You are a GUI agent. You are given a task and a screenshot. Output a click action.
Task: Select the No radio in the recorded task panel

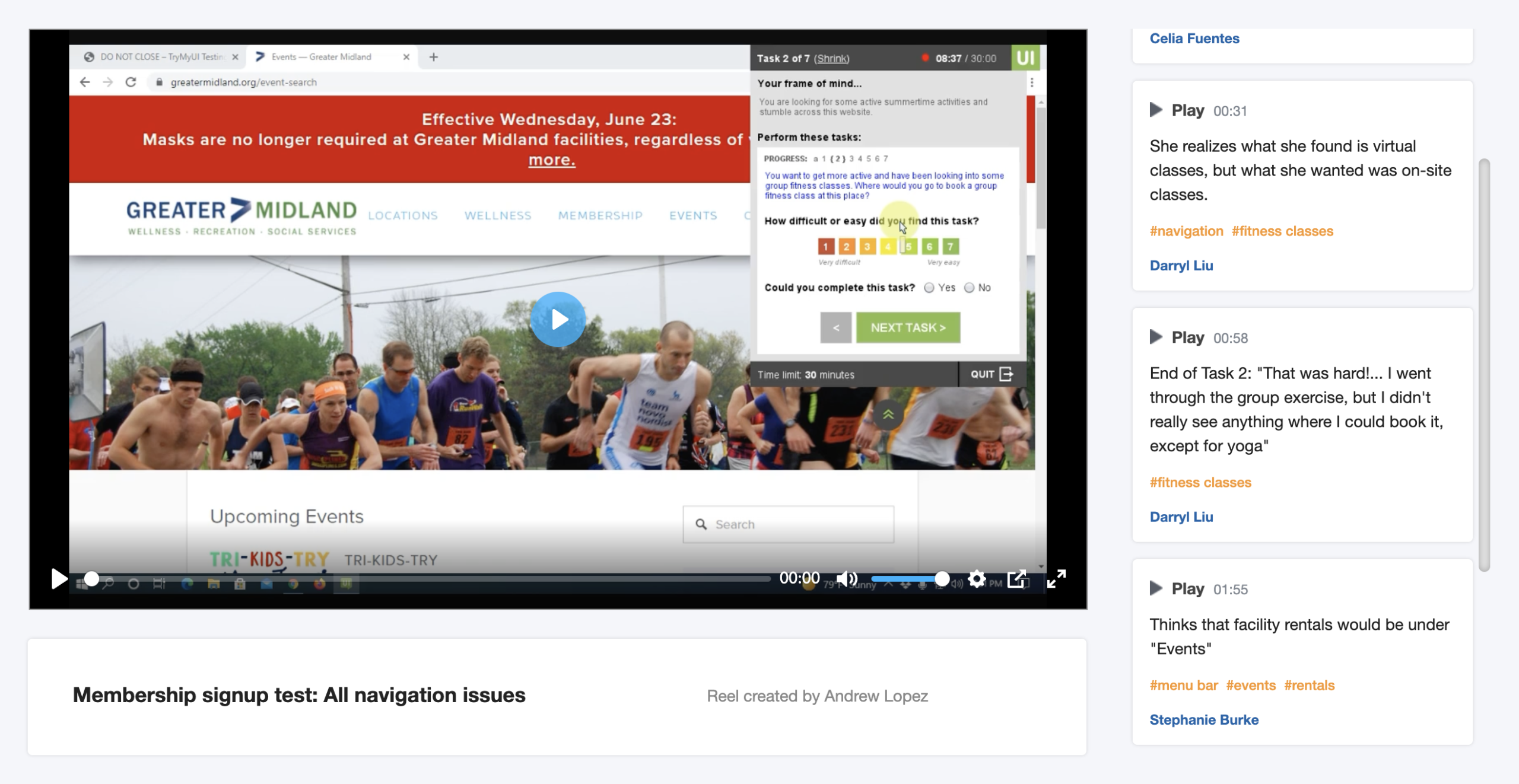pos(969,288)
